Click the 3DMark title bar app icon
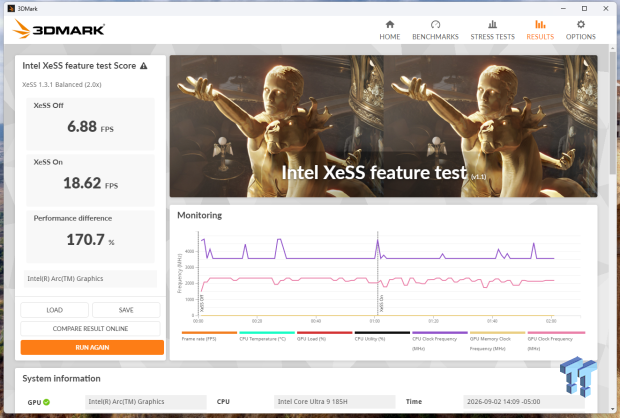 coord(11,8)
